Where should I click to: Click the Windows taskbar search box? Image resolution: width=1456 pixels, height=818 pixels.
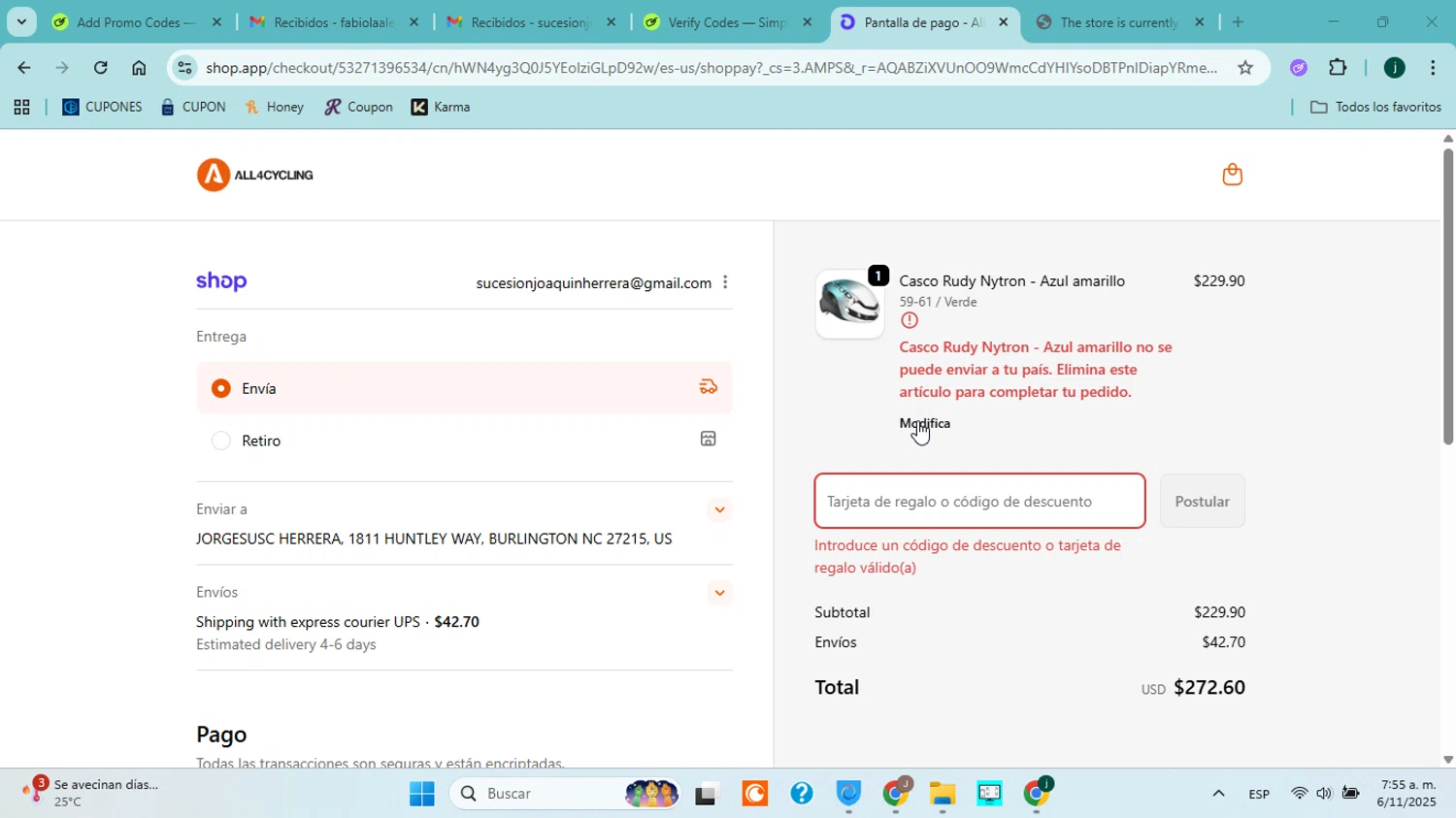point(564,794)
